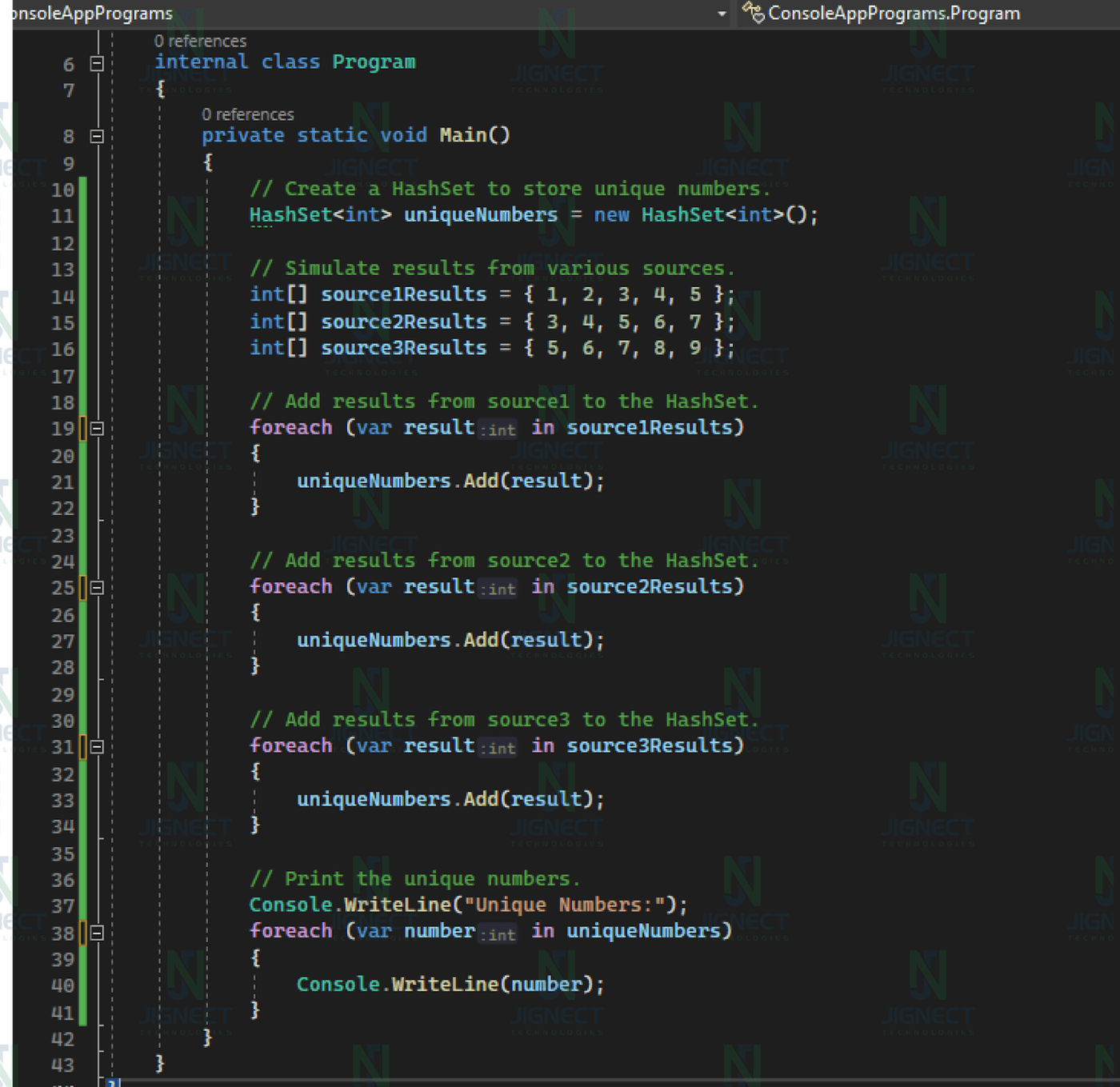Open the 0 references link above Main()
1120x1087 pixels.
point(248,114)
